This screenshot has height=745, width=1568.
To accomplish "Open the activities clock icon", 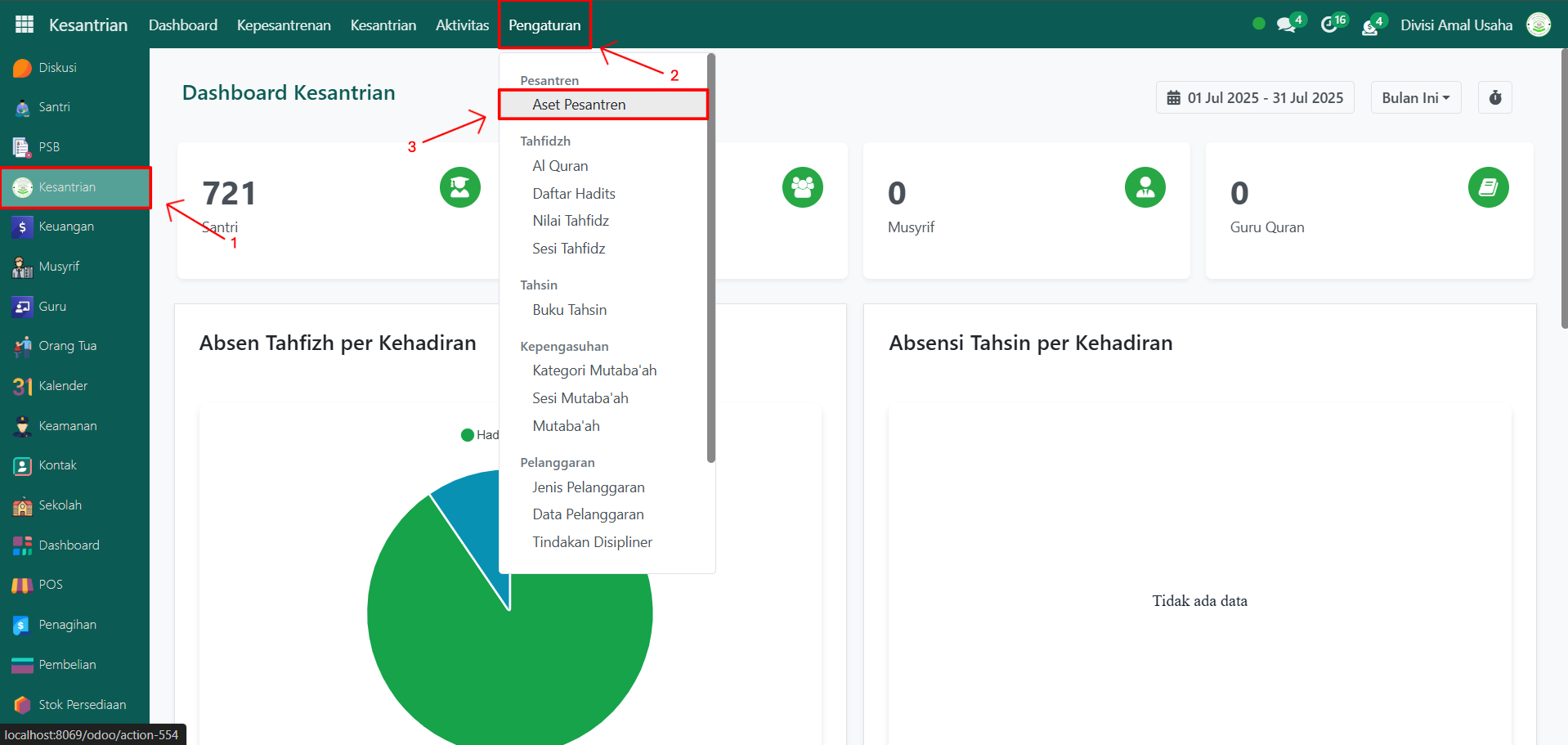I will 1329,25.
